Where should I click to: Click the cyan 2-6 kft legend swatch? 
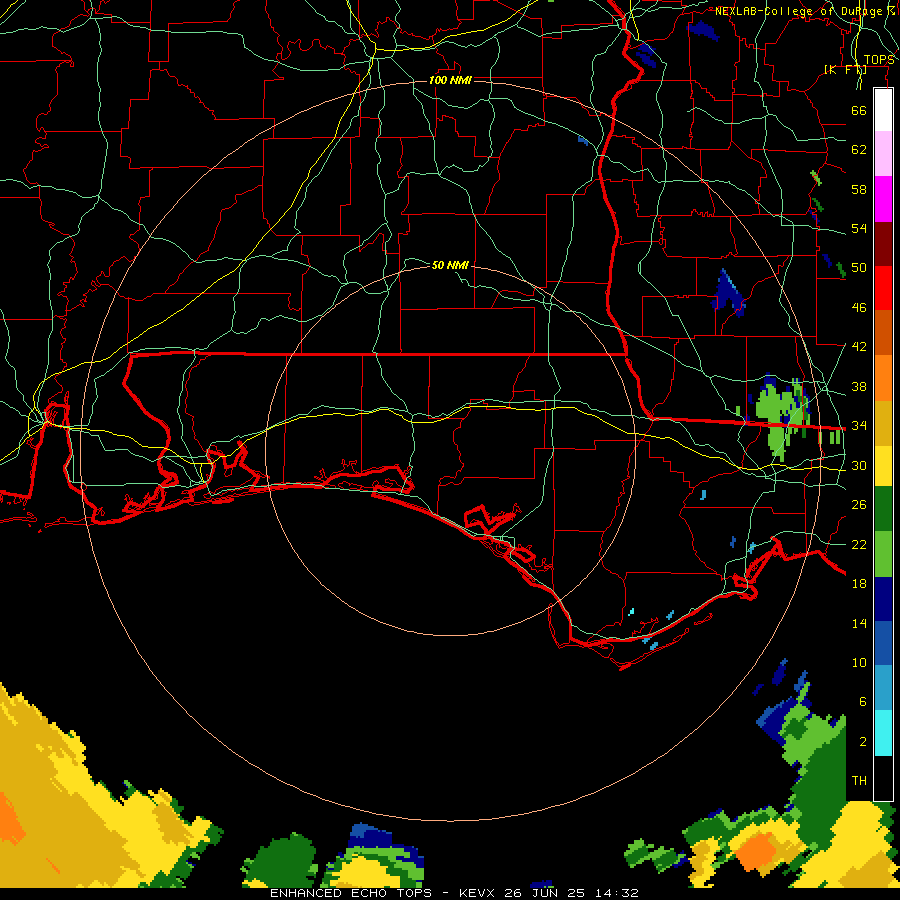(x=883, y=733)
